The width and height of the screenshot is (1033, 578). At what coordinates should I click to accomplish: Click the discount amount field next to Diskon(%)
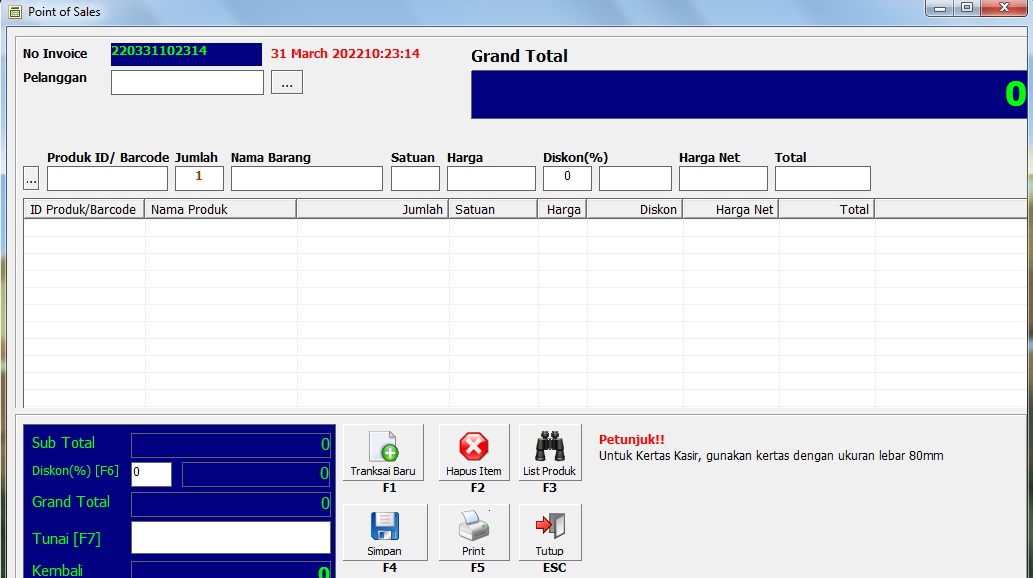pos(635,179)
